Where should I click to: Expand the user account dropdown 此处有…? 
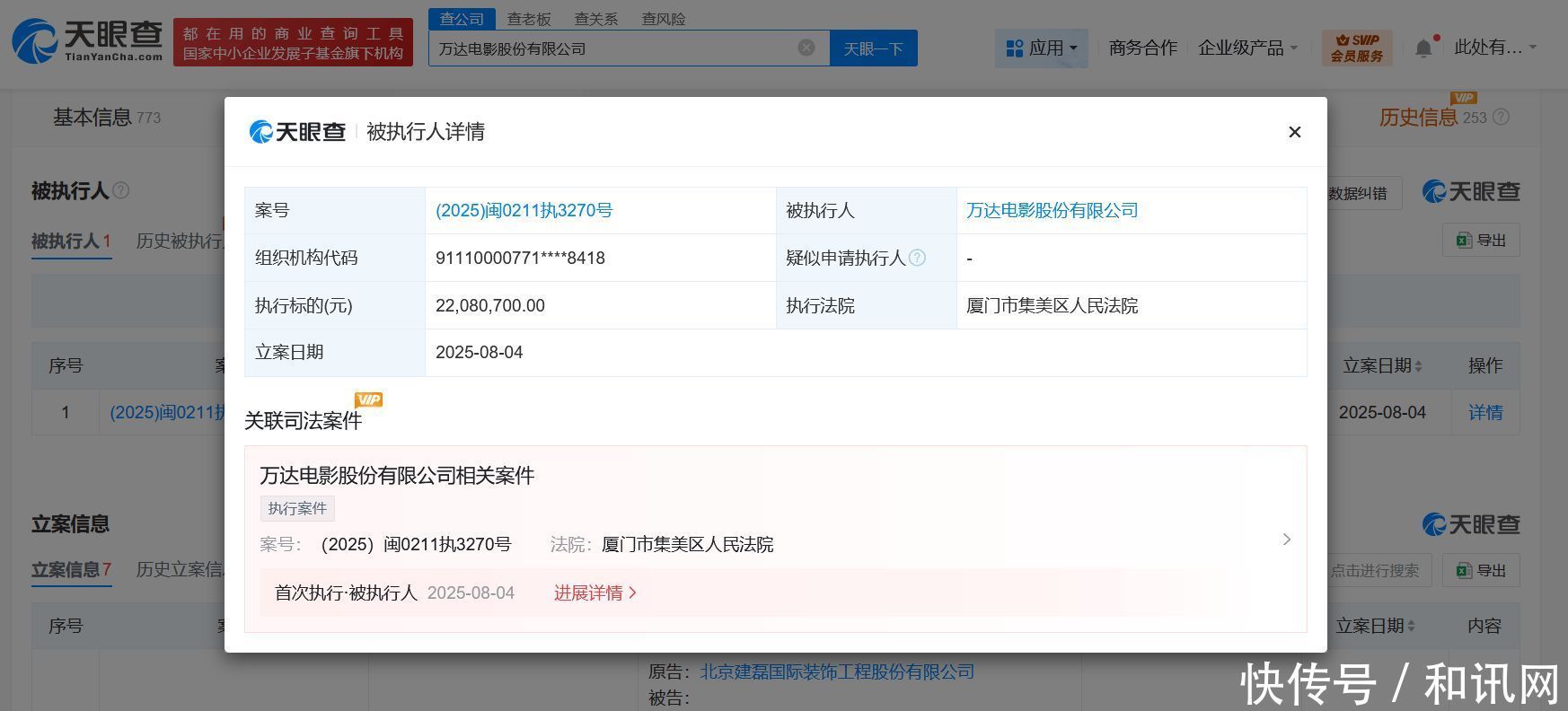coord(1495,48)
